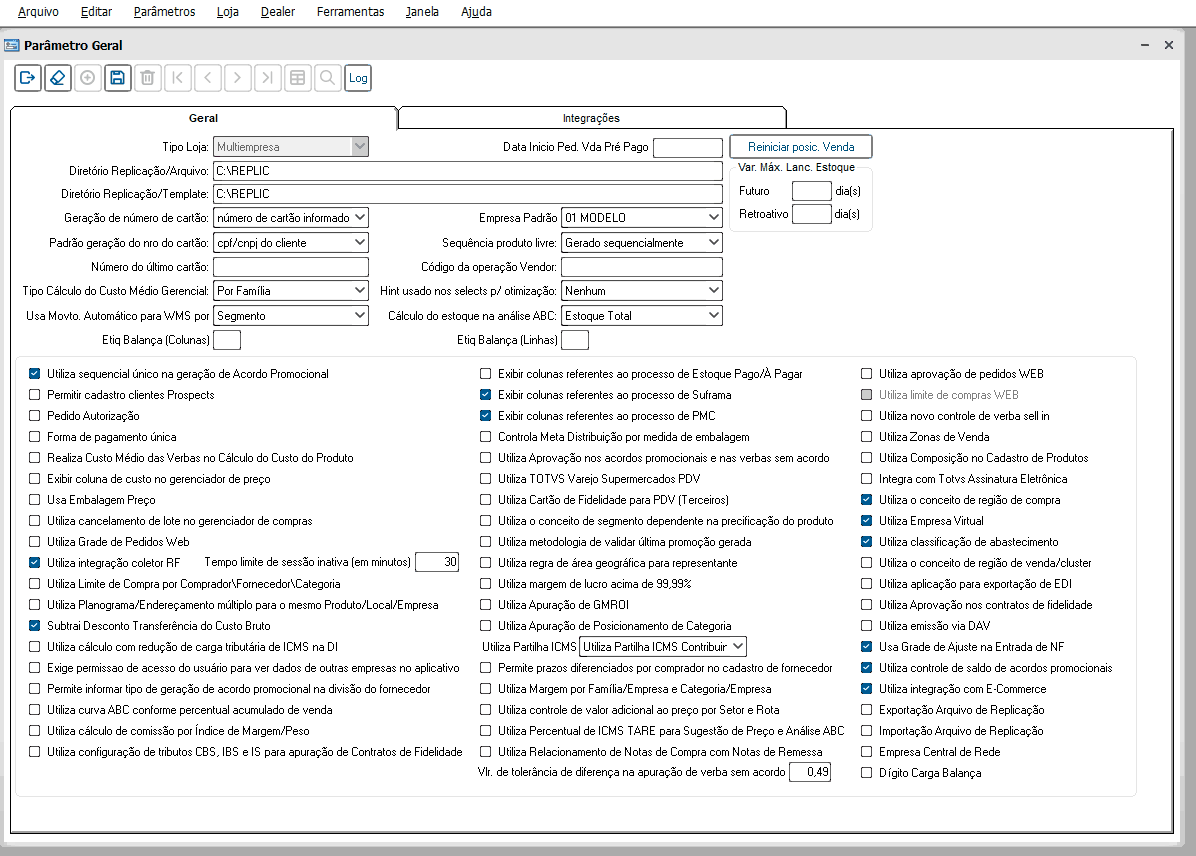Go to previous record arrow
This screenshot has height=856, width=1196.
(x=207, y=78)
